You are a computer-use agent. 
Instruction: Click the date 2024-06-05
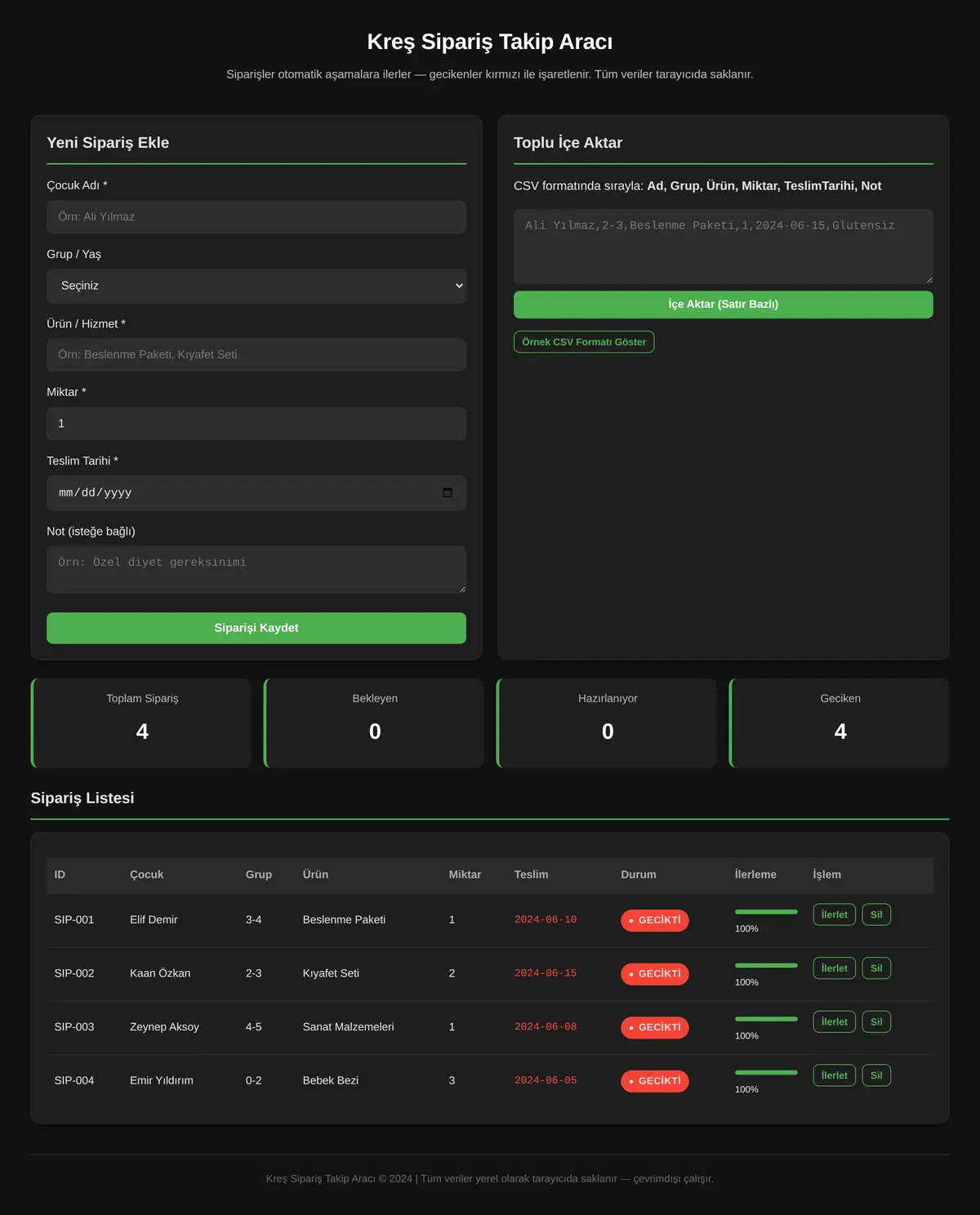point(546,1080)
